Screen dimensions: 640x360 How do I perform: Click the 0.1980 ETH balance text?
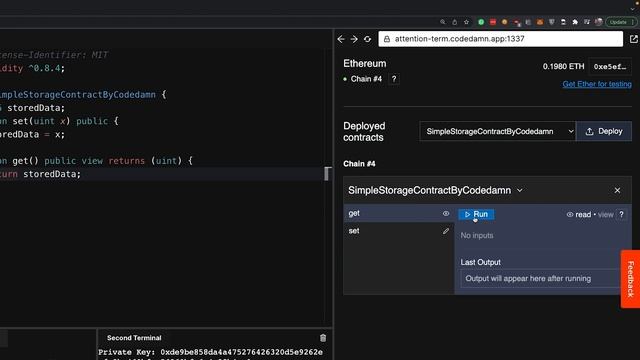[x=563, y=67]
